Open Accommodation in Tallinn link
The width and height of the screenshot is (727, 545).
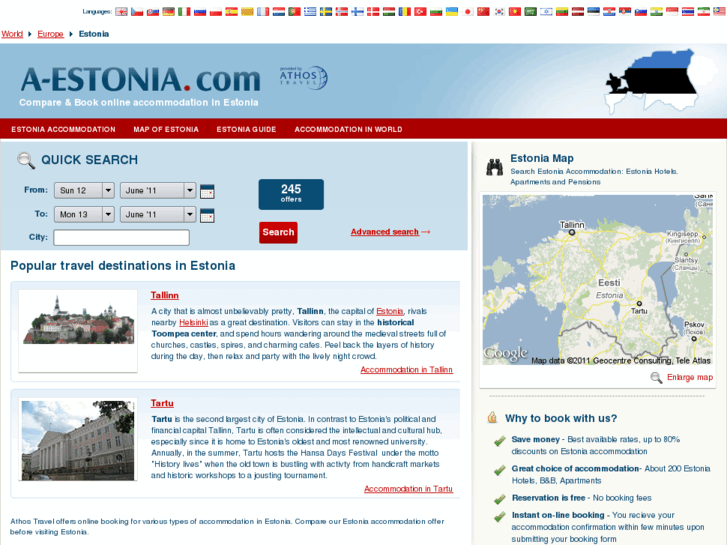[x=407, y=370]
